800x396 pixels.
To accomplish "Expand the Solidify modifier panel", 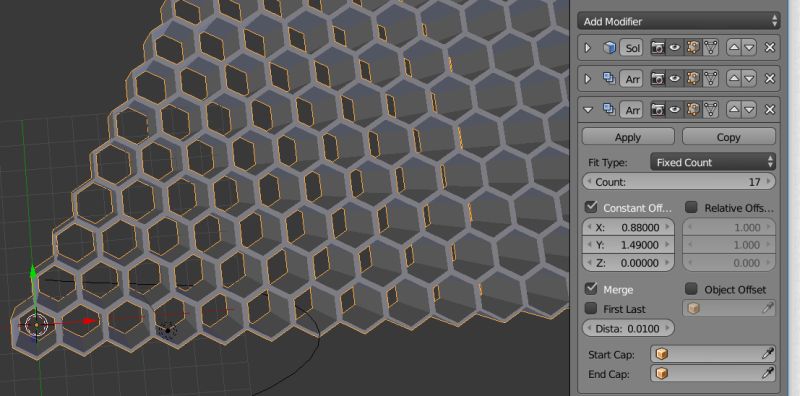I will click(588, 48).
